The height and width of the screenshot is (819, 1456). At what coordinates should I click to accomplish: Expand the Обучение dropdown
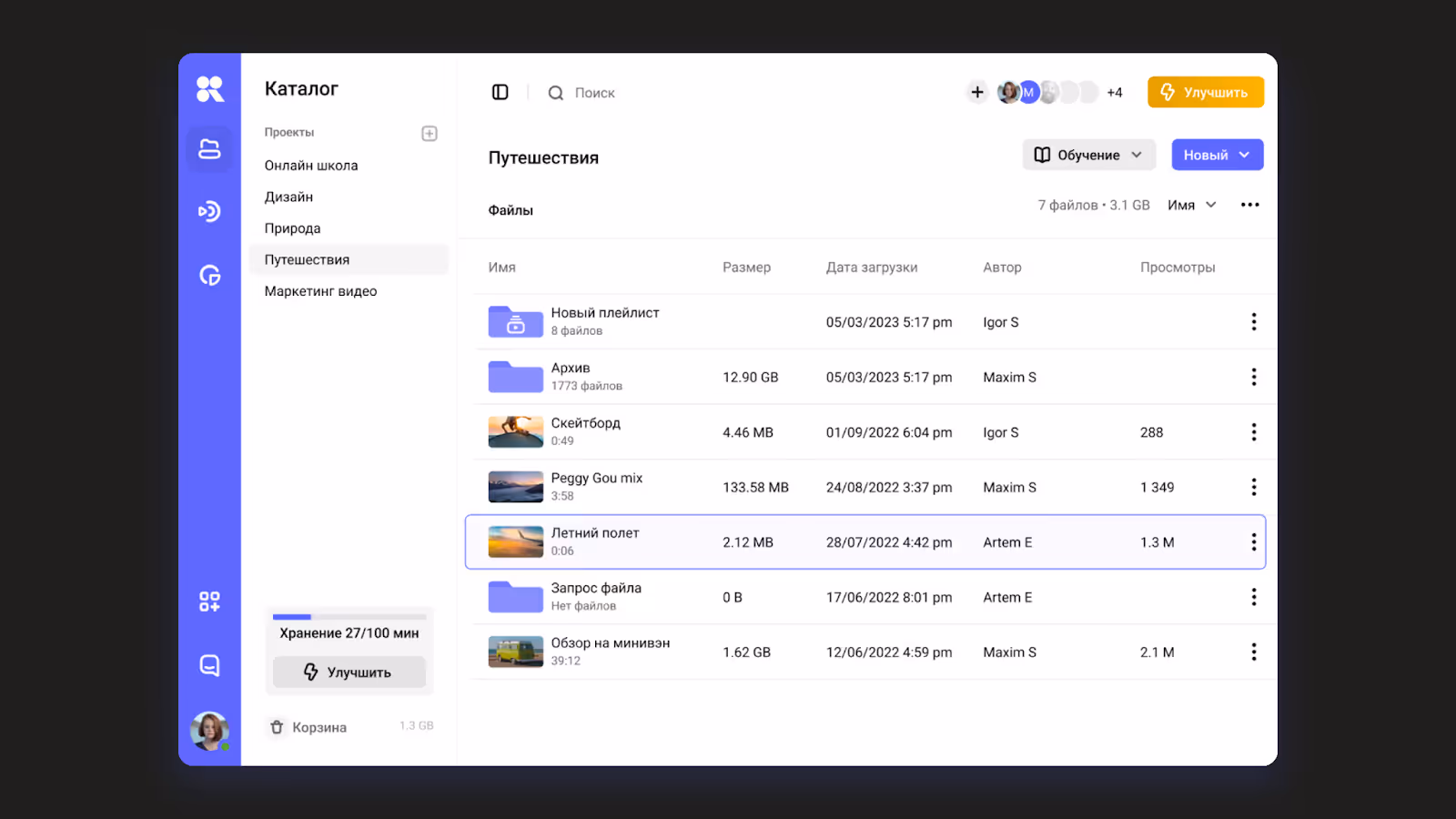click(x=1089, y=155)
